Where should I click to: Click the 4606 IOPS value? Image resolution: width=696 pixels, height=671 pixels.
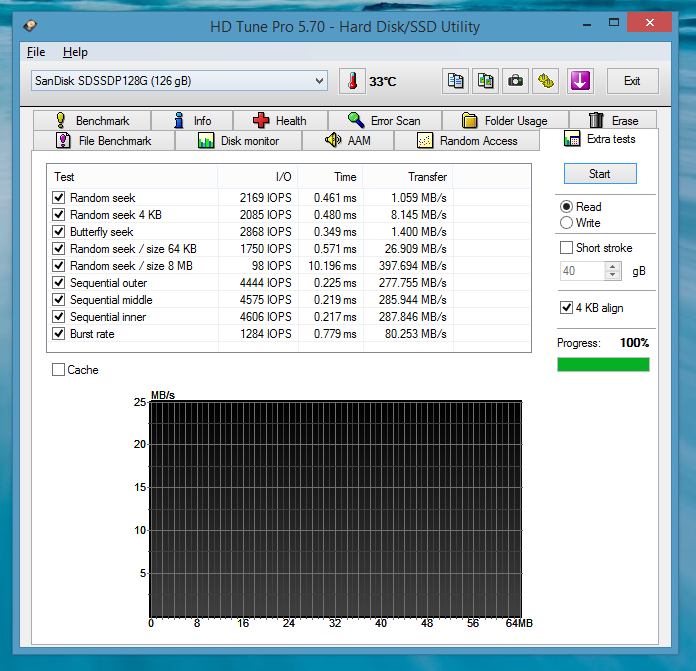click(x=265, y=317)
